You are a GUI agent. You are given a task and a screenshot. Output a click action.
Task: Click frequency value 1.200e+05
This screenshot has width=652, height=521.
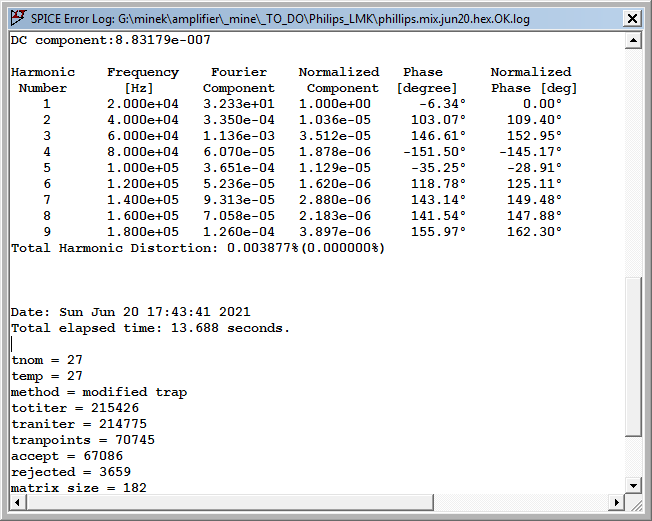(x=143, y=184)
